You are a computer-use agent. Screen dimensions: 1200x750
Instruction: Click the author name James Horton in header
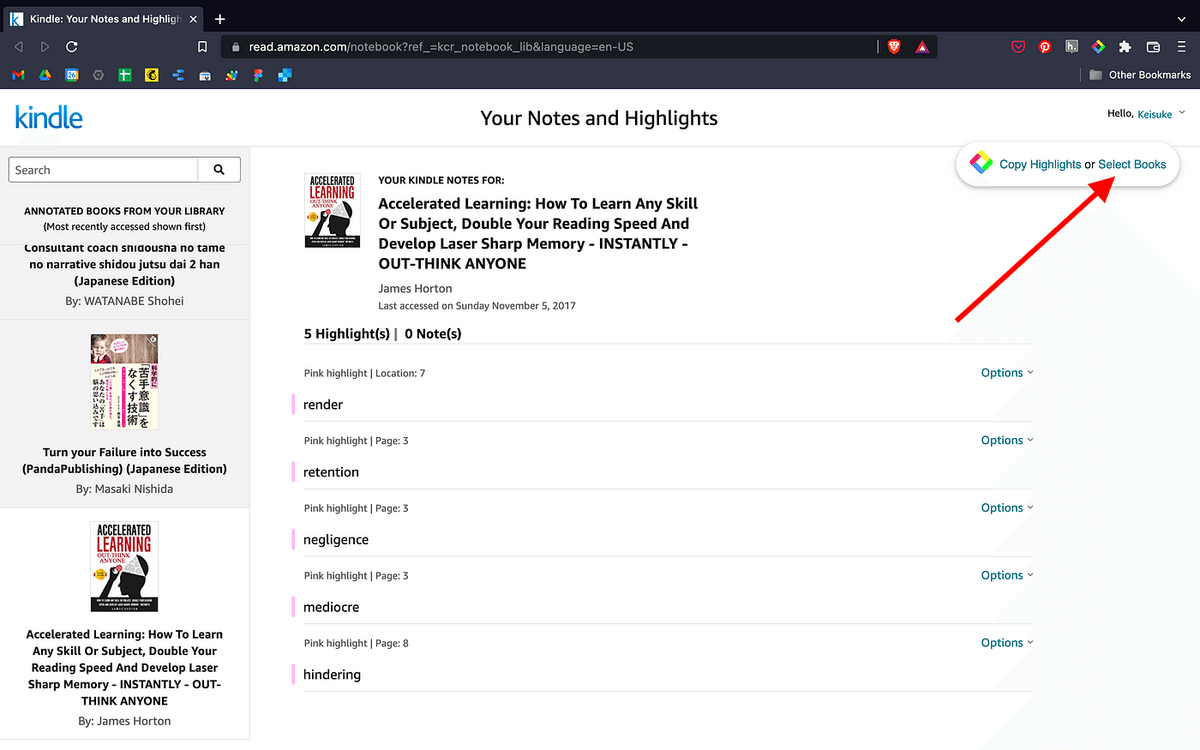417,288
